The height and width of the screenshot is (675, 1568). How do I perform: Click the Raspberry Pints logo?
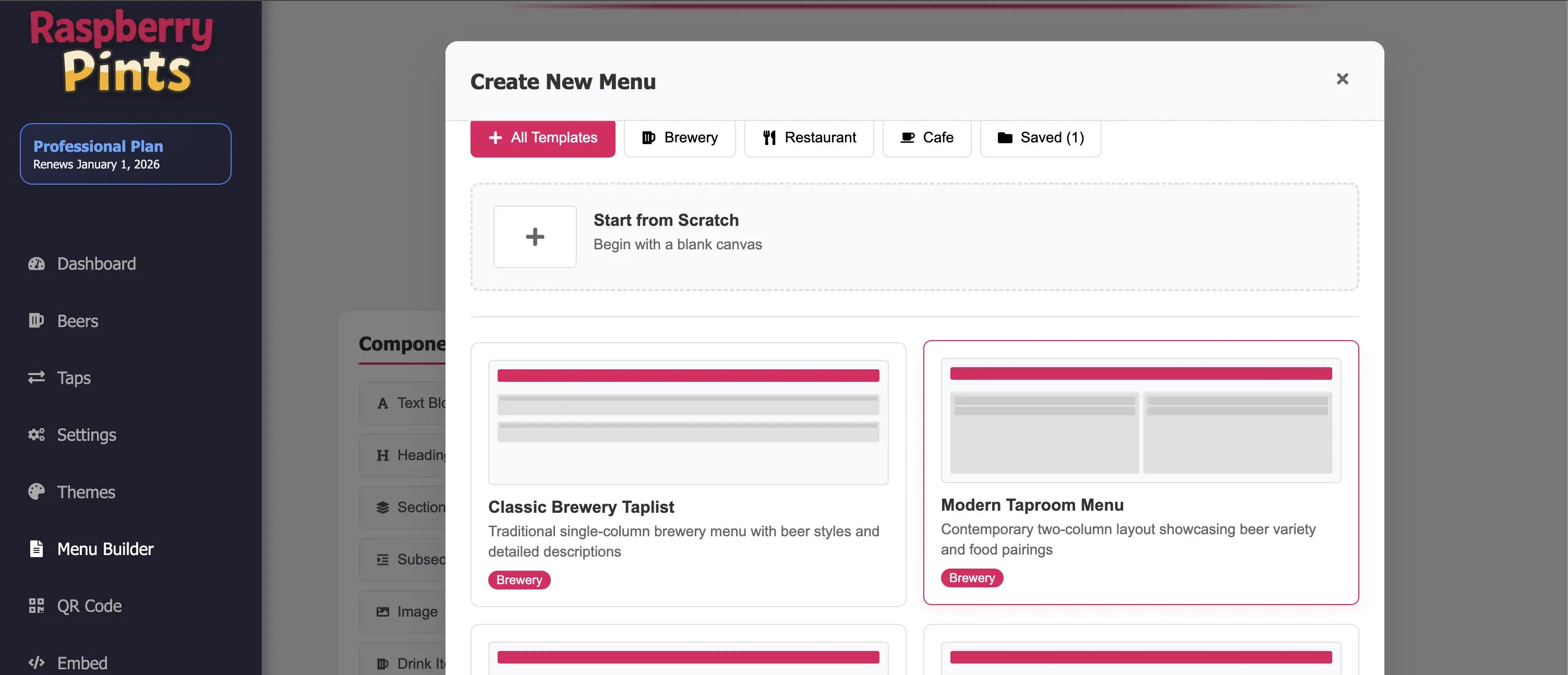[122, 52]
